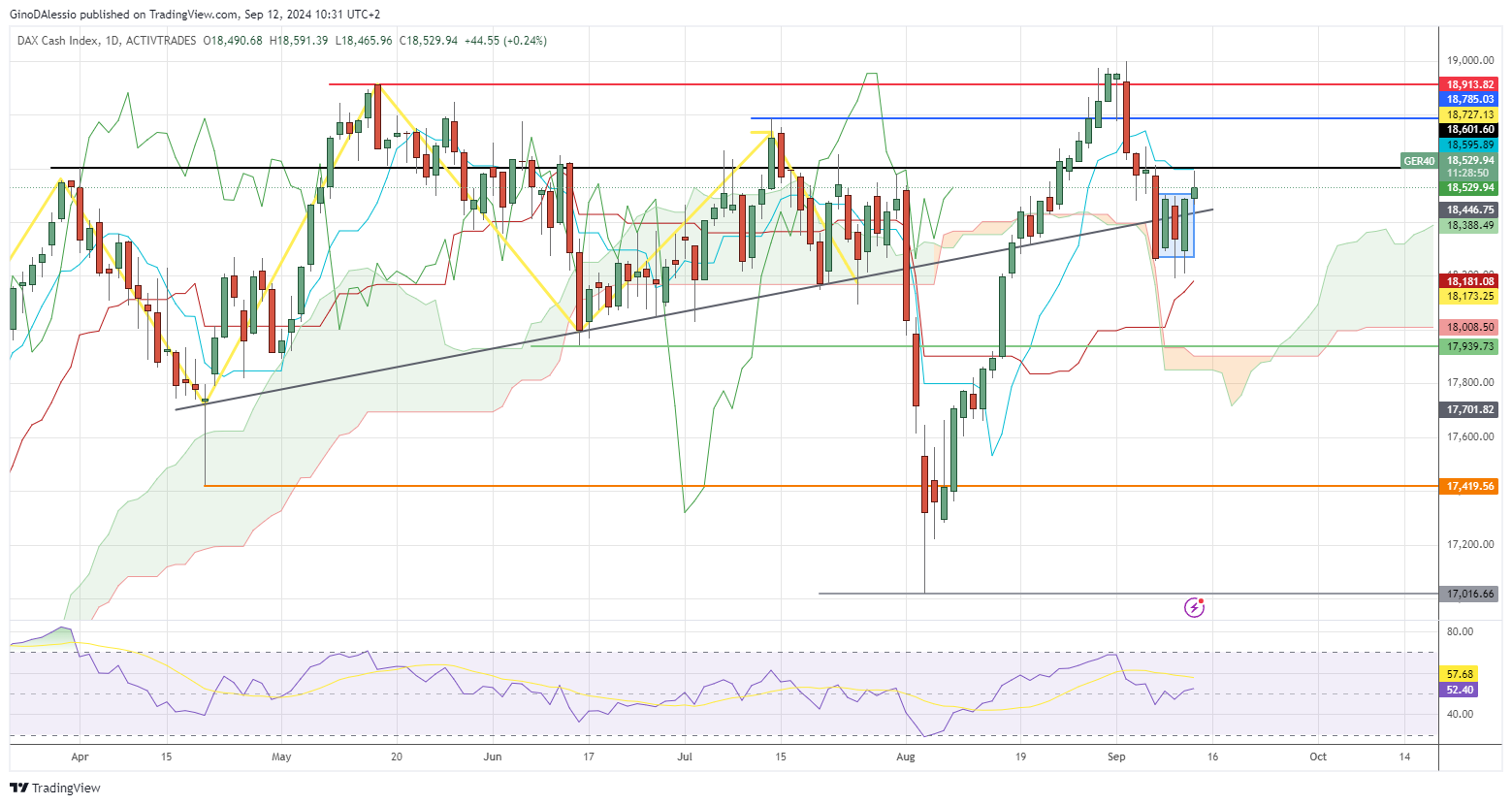Screen dimensions: 1512x805
Task: Select the blue 18,785.03 price label
Action: tap(1470, 100)
